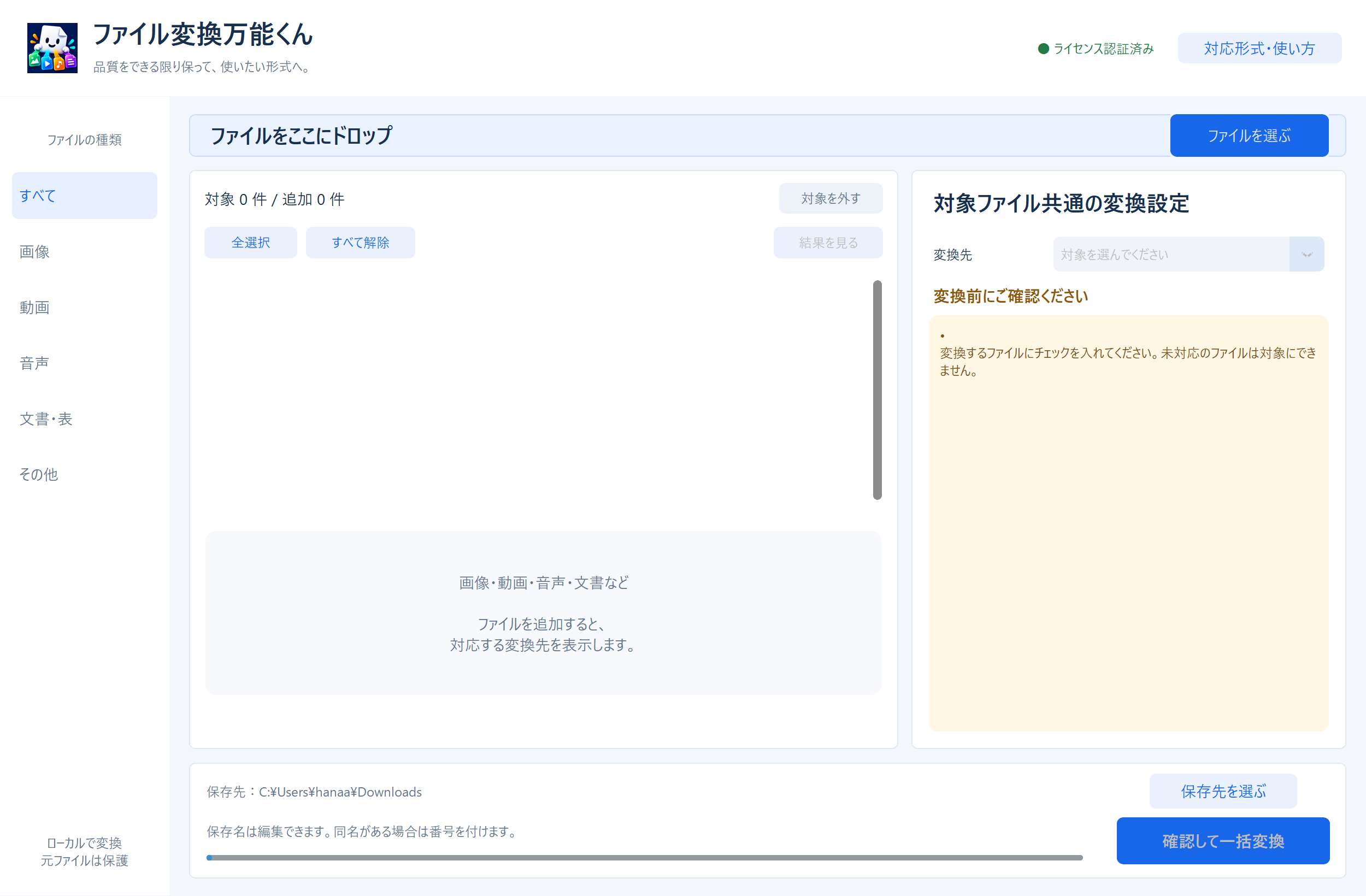Viewport: 1366px width, 896px height.
Task: Click the ファイル変換万能くん app title
Action: (x=203, y=34)
